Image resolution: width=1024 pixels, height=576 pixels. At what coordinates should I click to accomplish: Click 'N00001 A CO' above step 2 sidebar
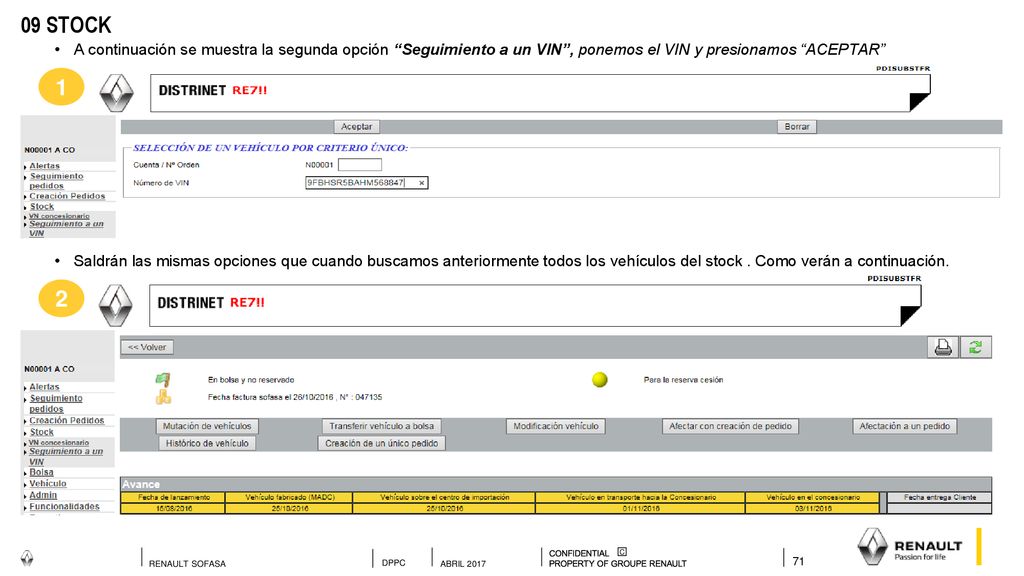click(x=50, y=369)
